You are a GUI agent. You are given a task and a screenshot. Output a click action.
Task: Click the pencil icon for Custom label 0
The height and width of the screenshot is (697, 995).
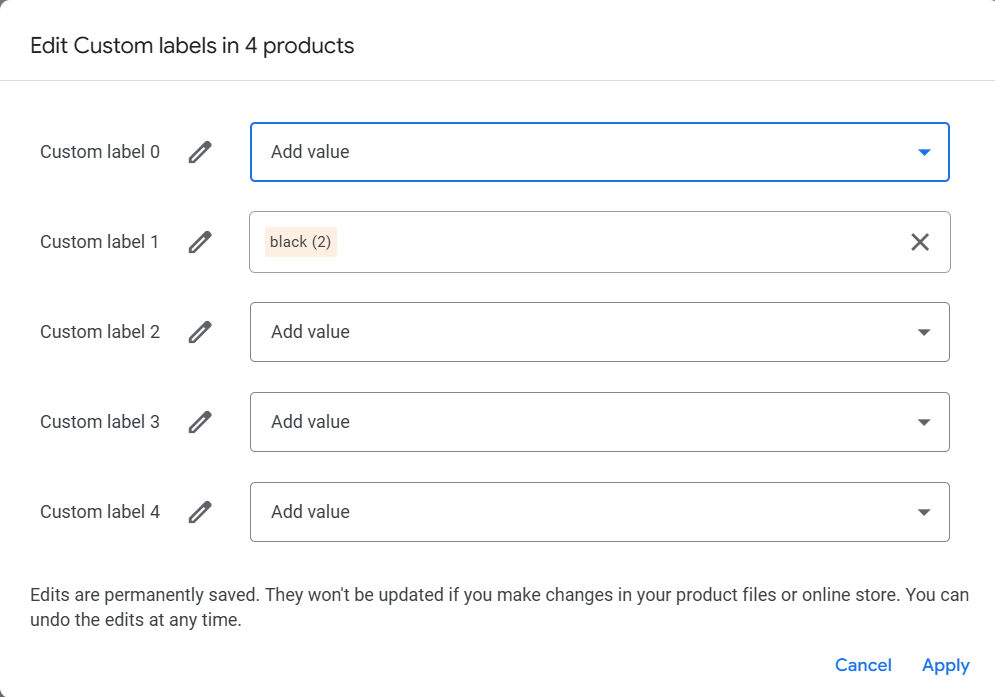click(200, 152)
